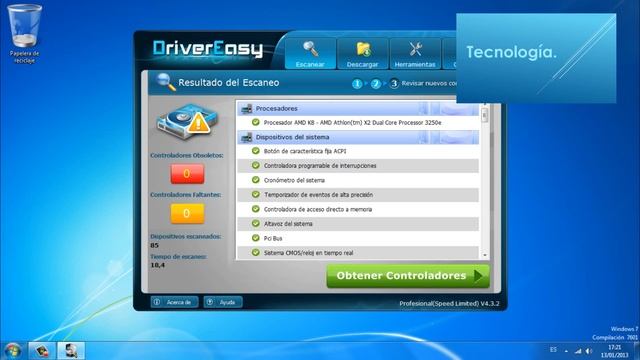
Task: Click check icon beside Cronómetro del sistema
Action: [x=256, y=180]
